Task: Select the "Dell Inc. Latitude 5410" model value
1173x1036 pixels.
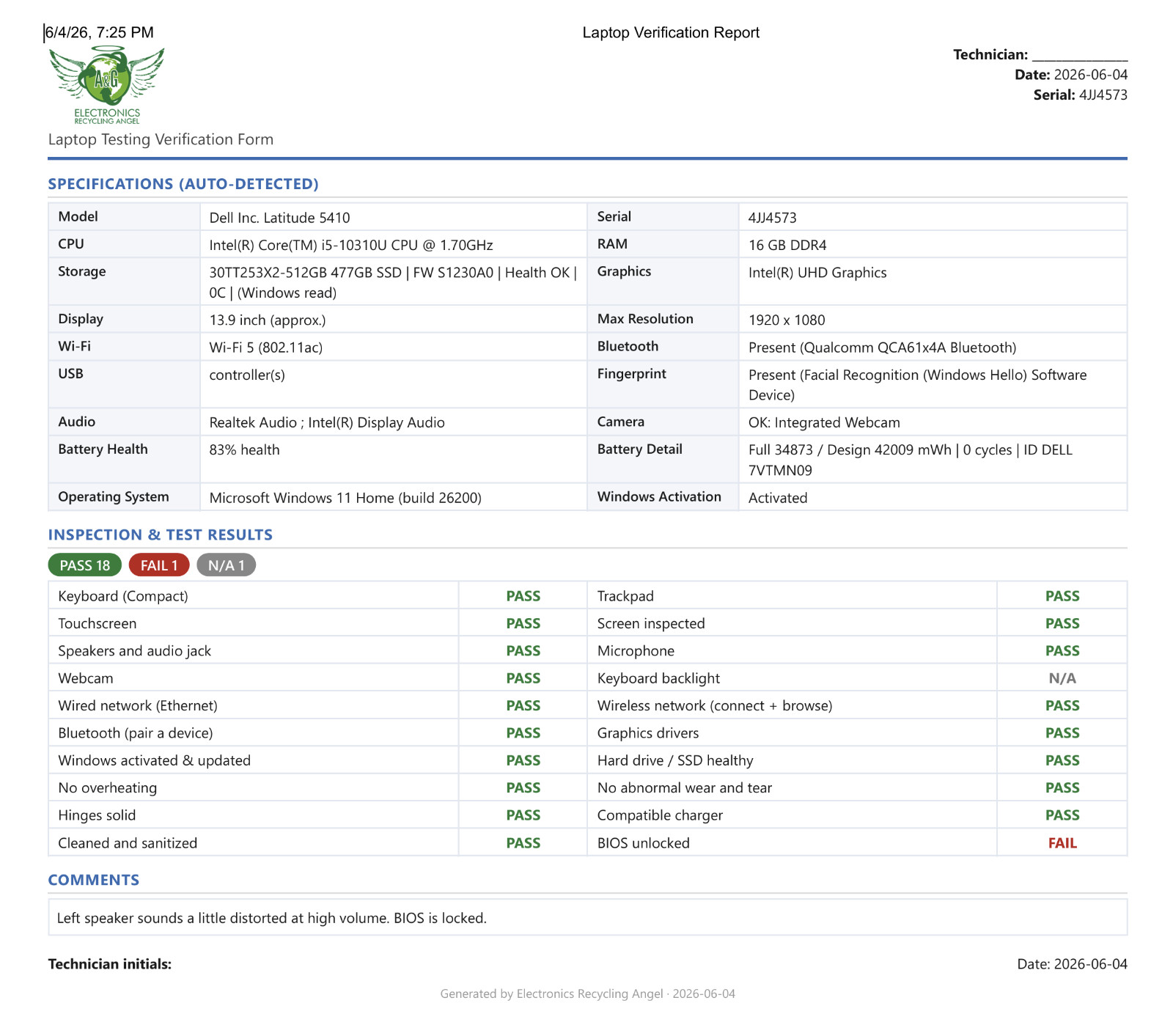Action: tap(279, 218)
